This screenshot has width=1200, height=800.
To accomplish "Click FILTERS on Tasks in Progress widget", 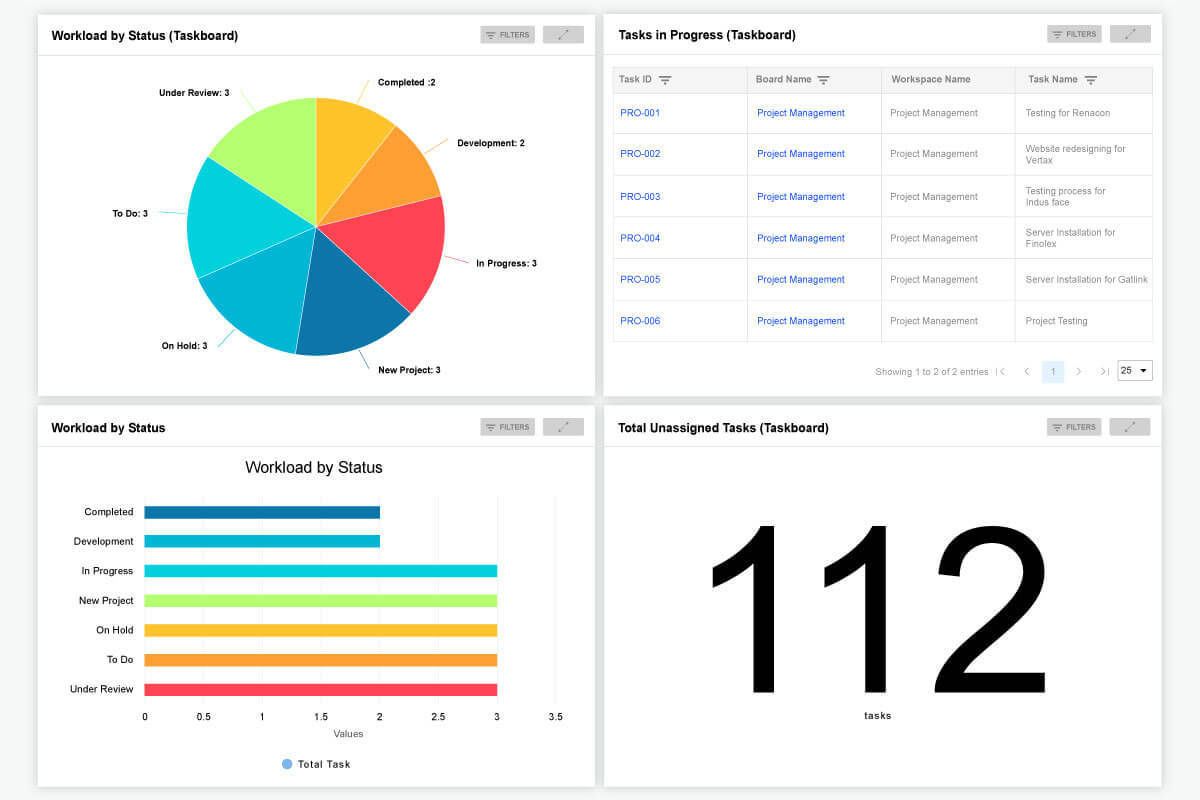I will 1074,33.
